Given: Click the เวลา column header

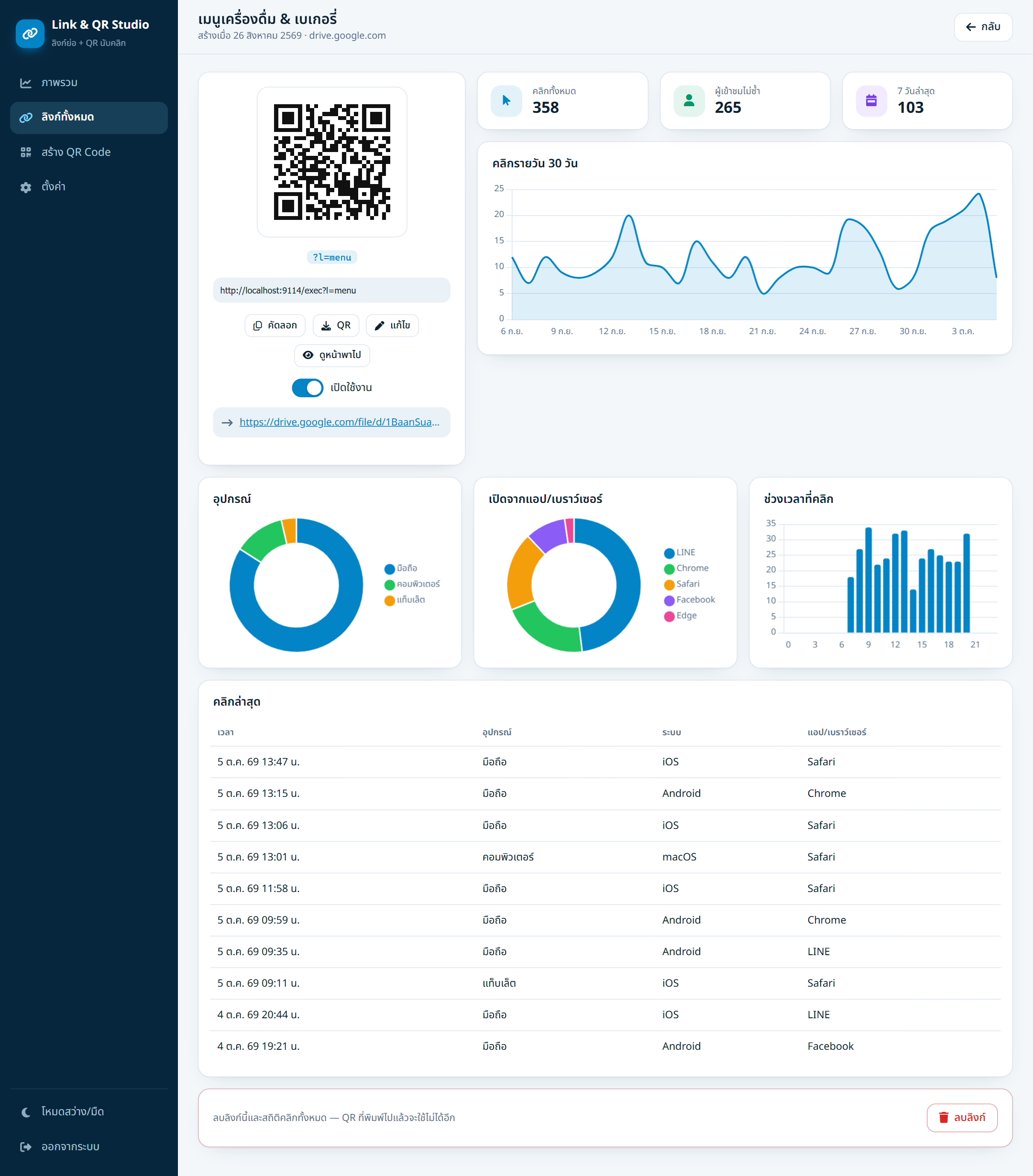Looking at the screenshot, I should [x=226, y=732].
